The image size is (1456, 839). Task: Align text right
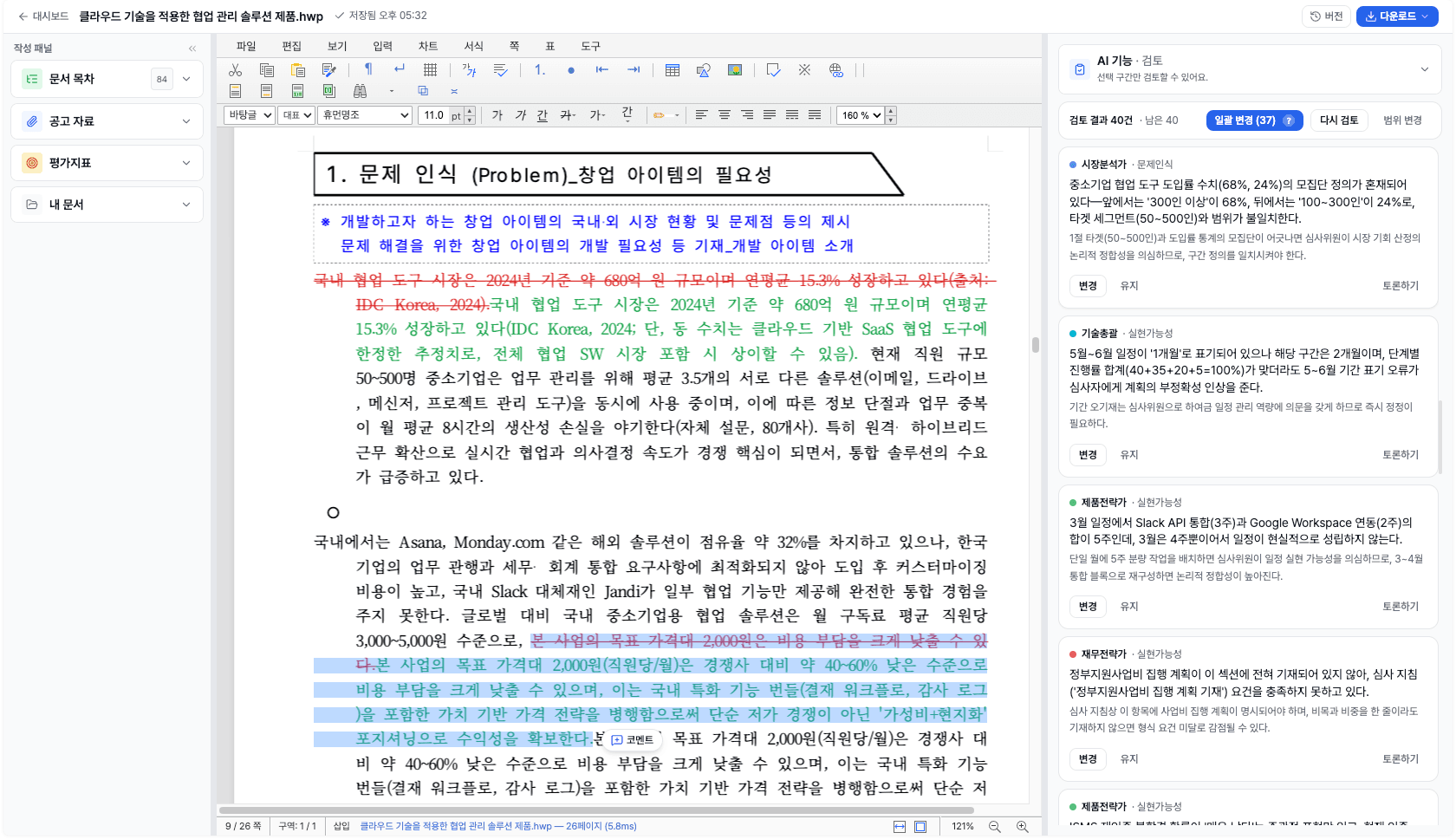747,115
